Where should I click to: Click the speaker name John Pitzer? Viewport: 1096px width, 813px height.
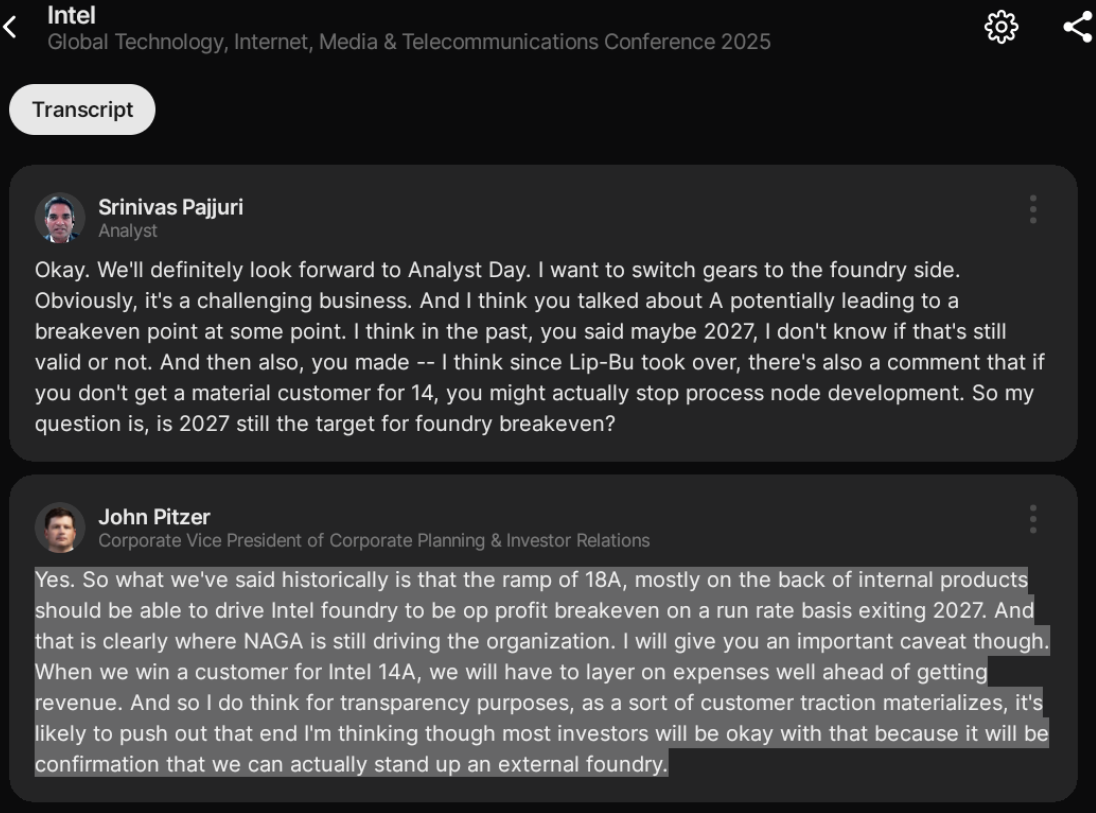coord(154,517)
